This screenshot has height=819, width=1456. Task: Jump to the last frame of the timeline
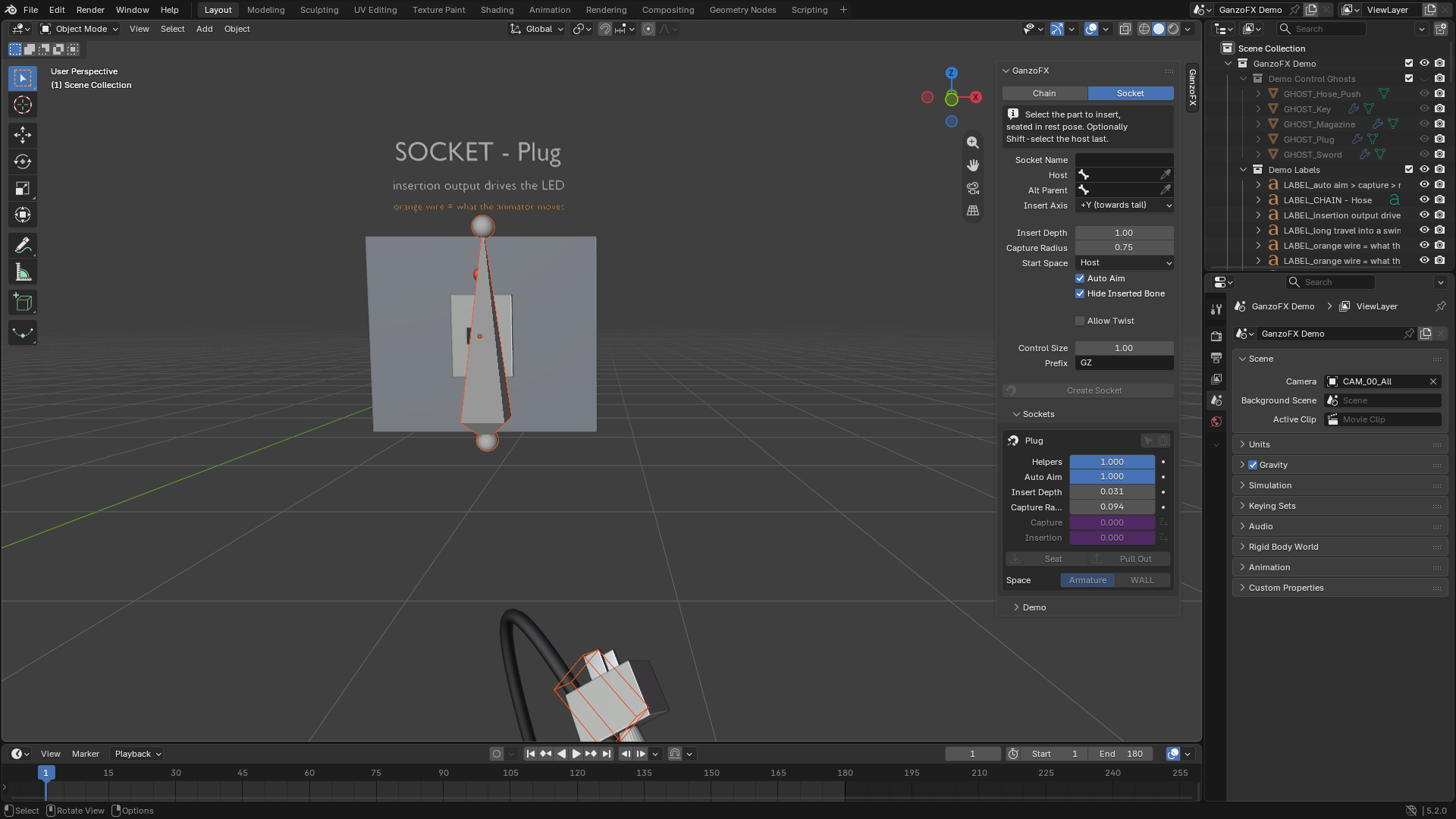point(607,754)
